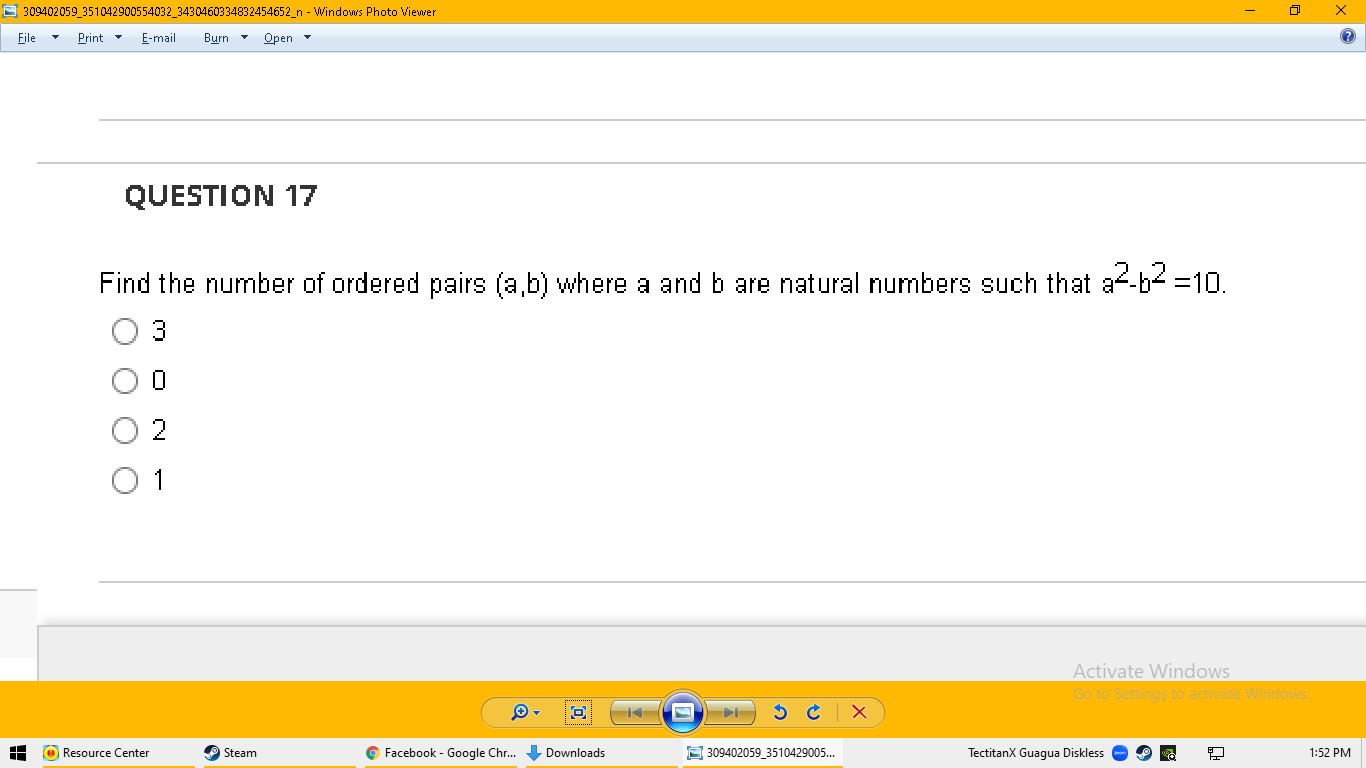This screenshot has height=768, width=1366.
Task: Go to the previous image
Action: (x=634, y=712)
